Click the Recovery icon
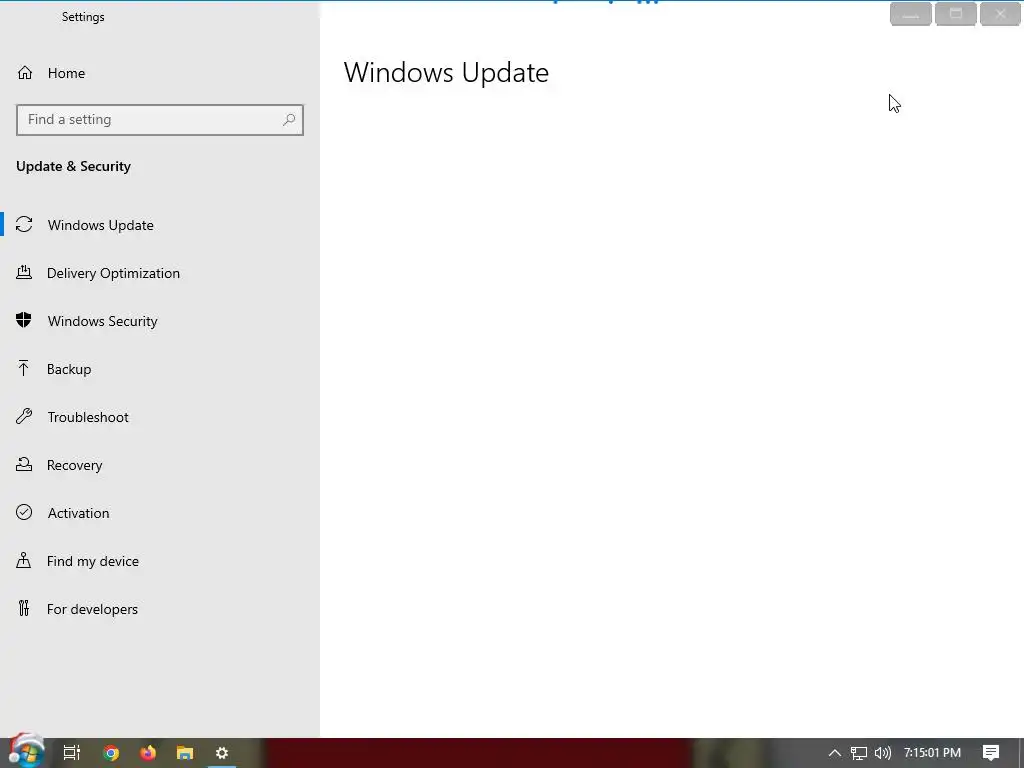 (24, 464)
